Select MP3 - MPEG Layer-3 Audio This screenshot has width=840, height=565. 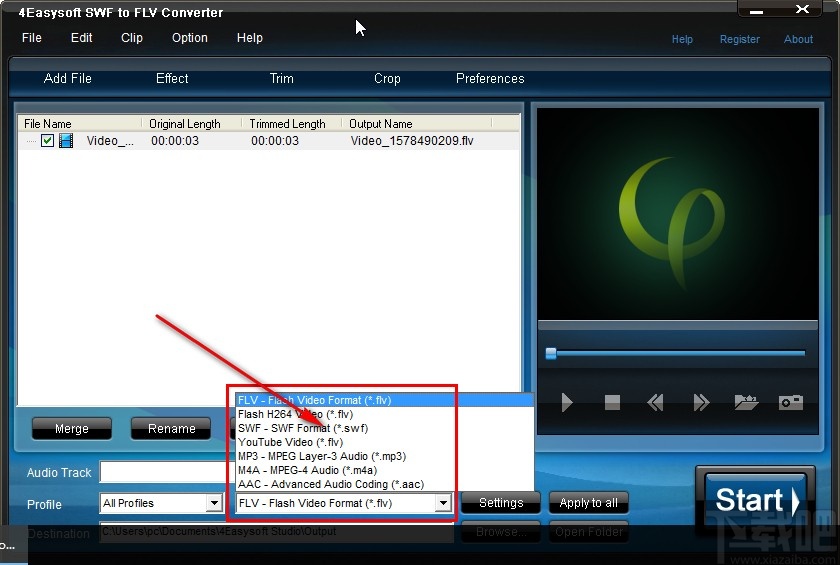click(385, 456)
